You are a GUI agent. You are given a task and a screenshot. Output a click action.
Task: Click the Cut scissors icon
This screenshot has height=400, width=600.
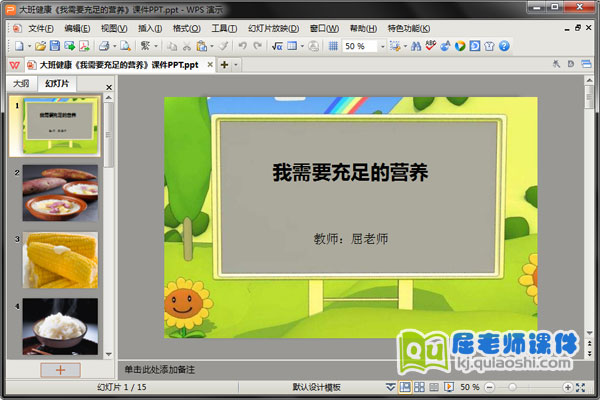click(x=187, y=47)
